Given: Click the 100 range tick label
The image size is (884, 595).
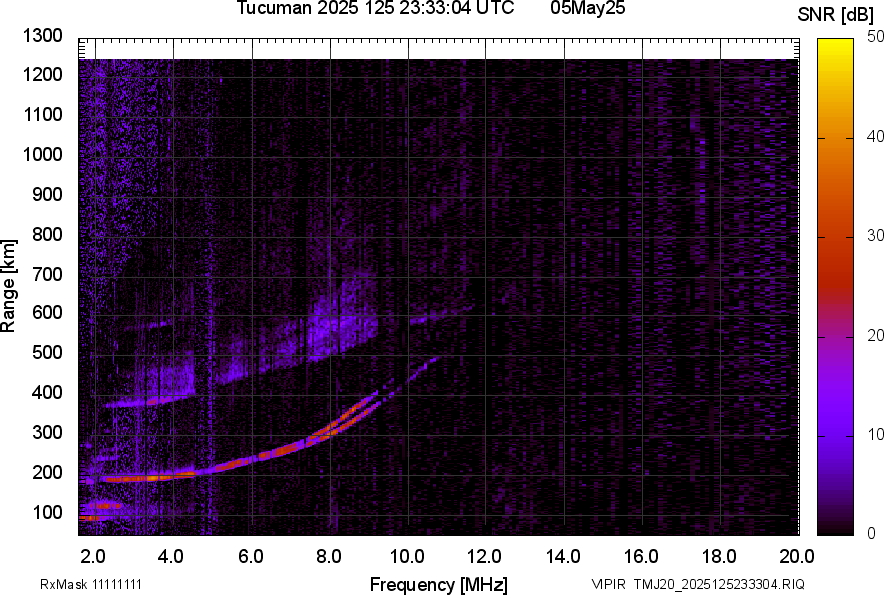Looking at the screenshot, I should (47, 512).
